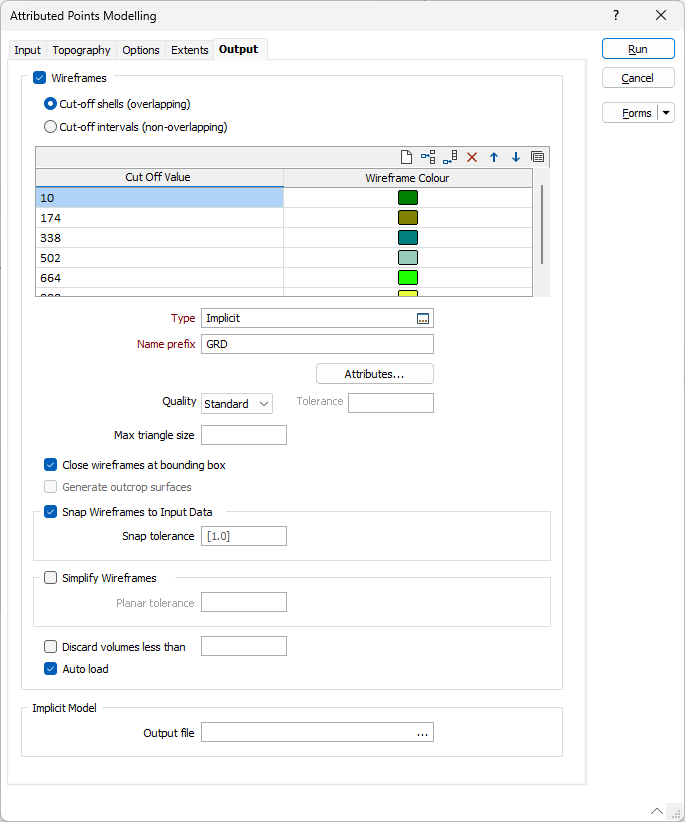
Task: Disable the Auto load checkbox
Action: coord(51,669)
